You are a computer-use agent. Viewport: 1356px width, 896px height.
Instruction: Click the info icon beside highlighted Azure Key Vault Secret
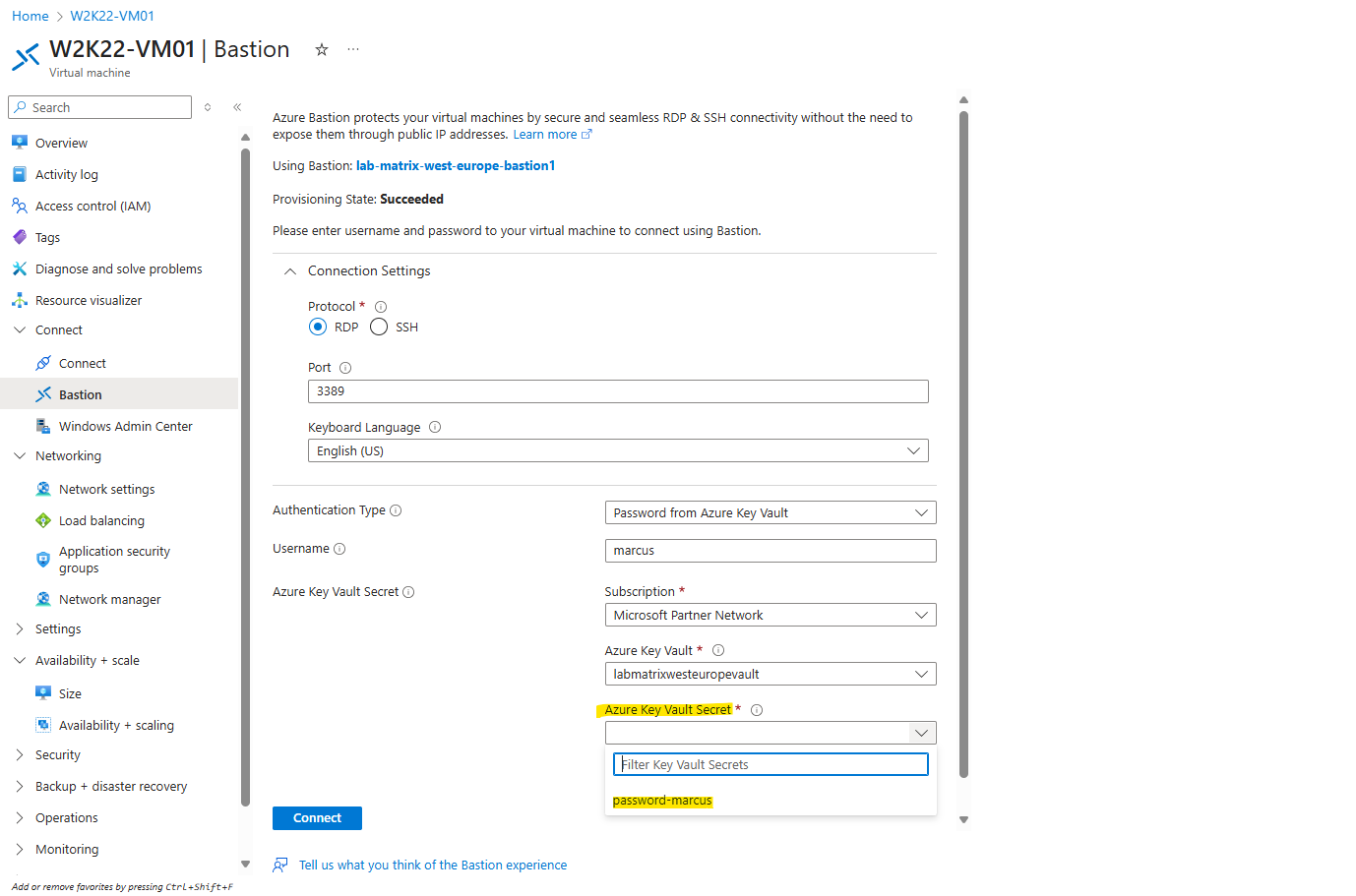757,710
